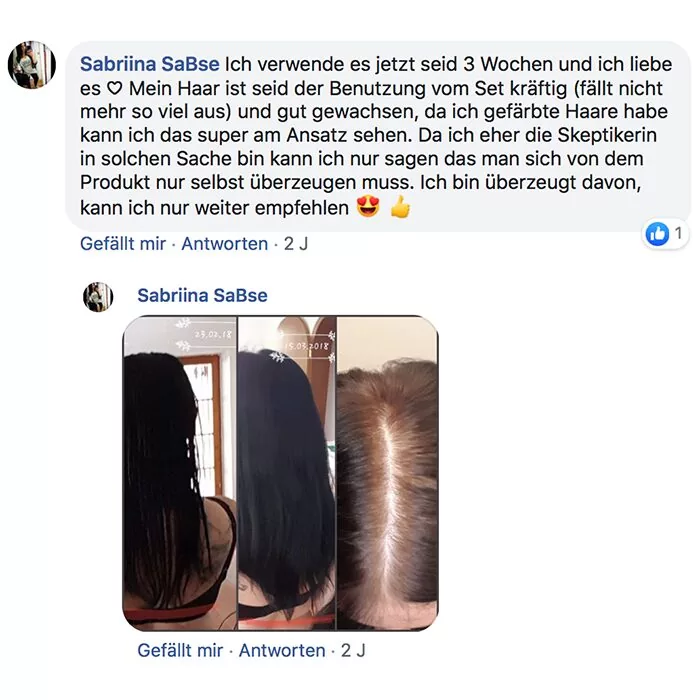
Task: Like the photo reply with 'Gefällt mir'
Action: 180,650
